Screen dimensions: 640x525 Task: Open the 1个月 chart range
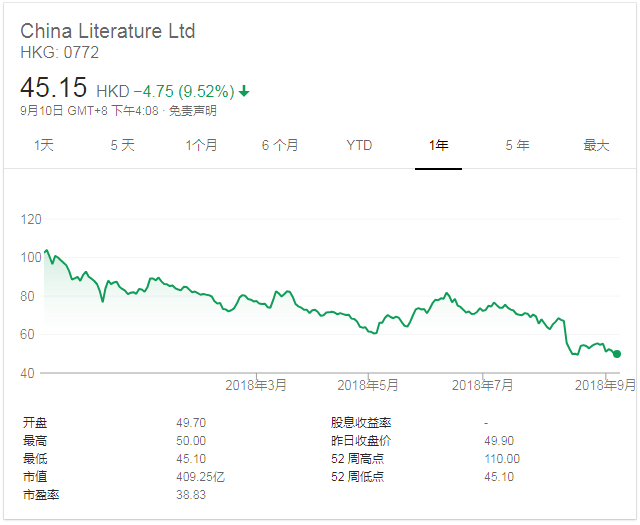pyautogui.click(x=201, y=145)
